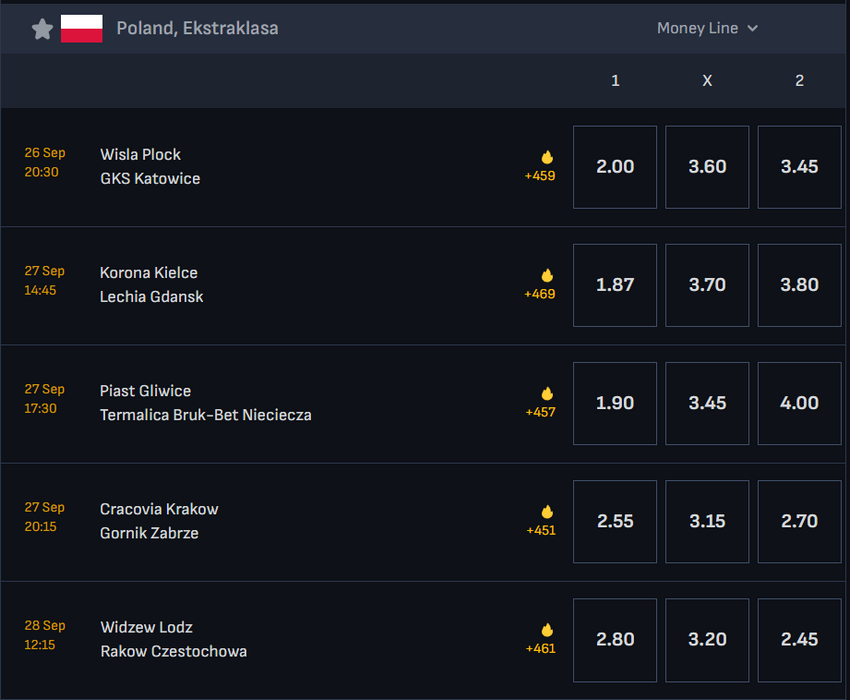Select Gornik Zabrze away odds 2.70

pyautogui.click(x=799, y=521)
